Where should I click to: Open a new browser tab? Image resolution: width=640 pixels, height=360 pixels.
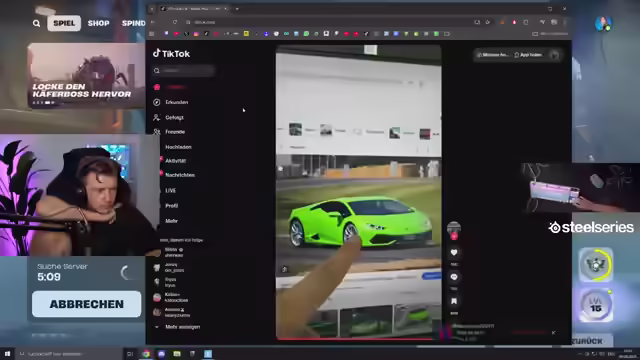pos(237,9)
